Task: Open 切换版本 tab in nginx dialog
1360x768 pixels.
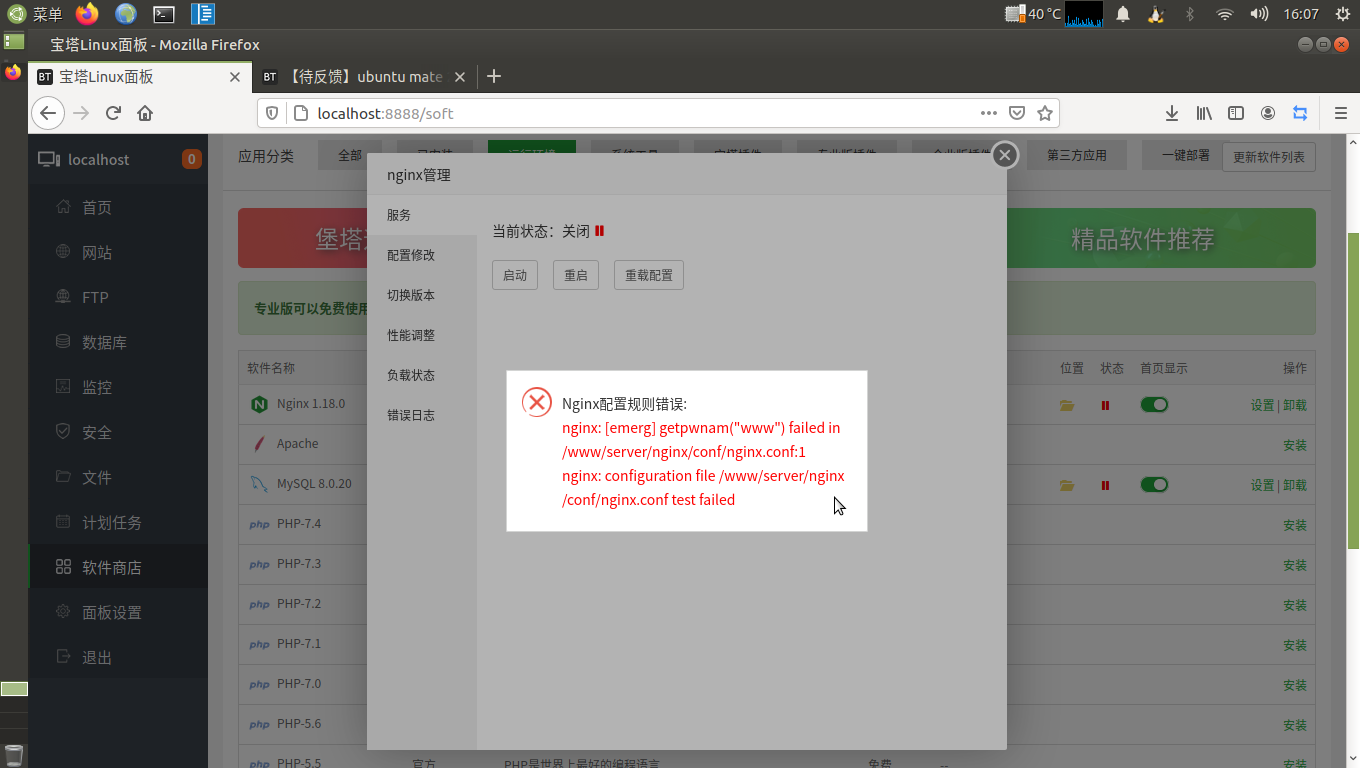Action: point(422,295)
